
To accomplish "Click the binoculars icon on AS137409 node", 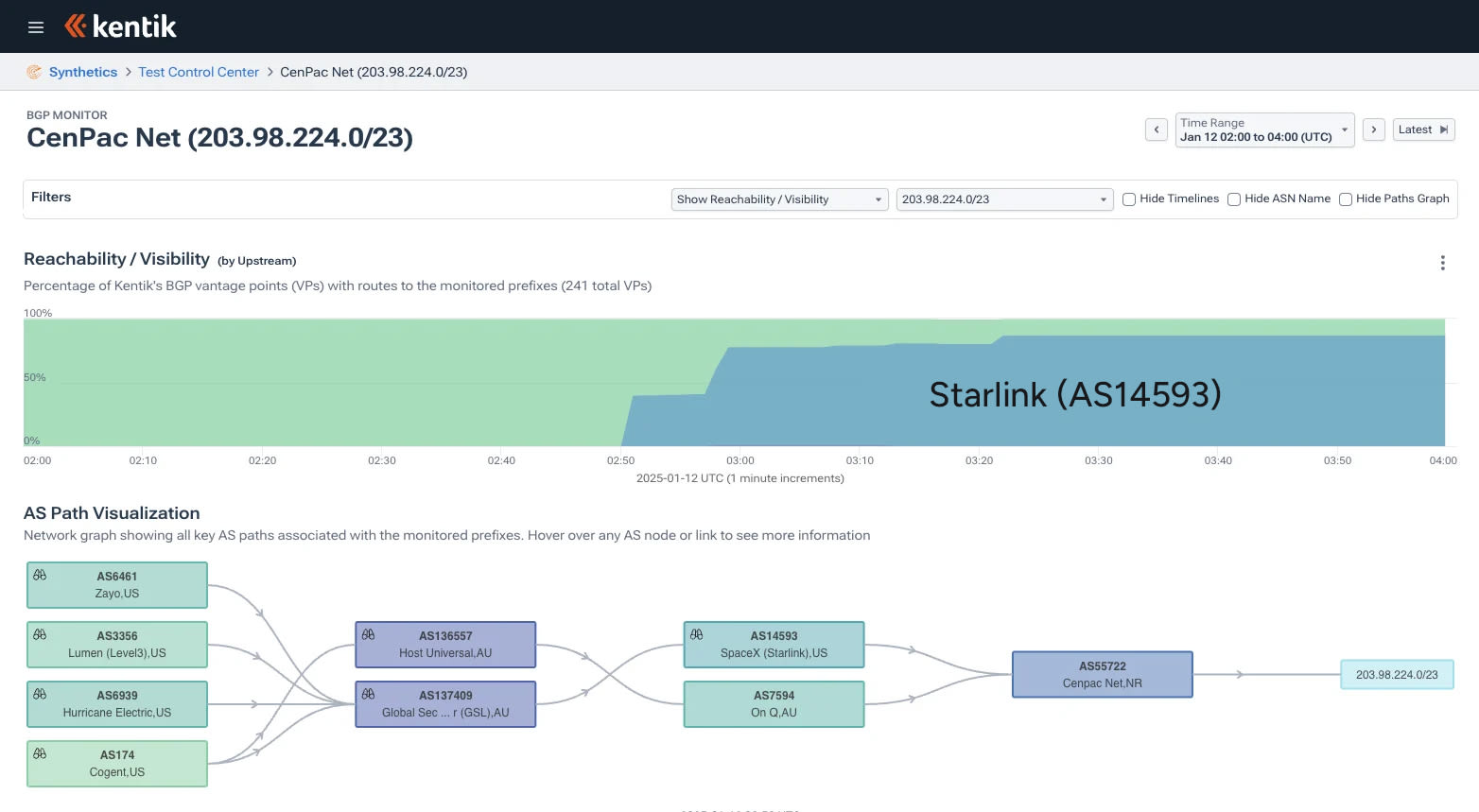I will (x=368, y=694).
